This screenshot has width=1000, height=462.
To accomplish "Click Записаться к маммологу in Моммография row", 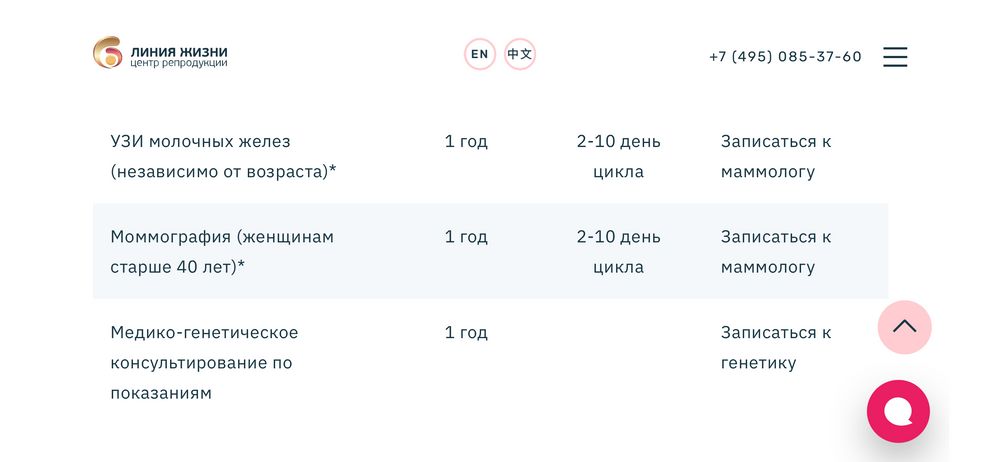I will point(775,252).
